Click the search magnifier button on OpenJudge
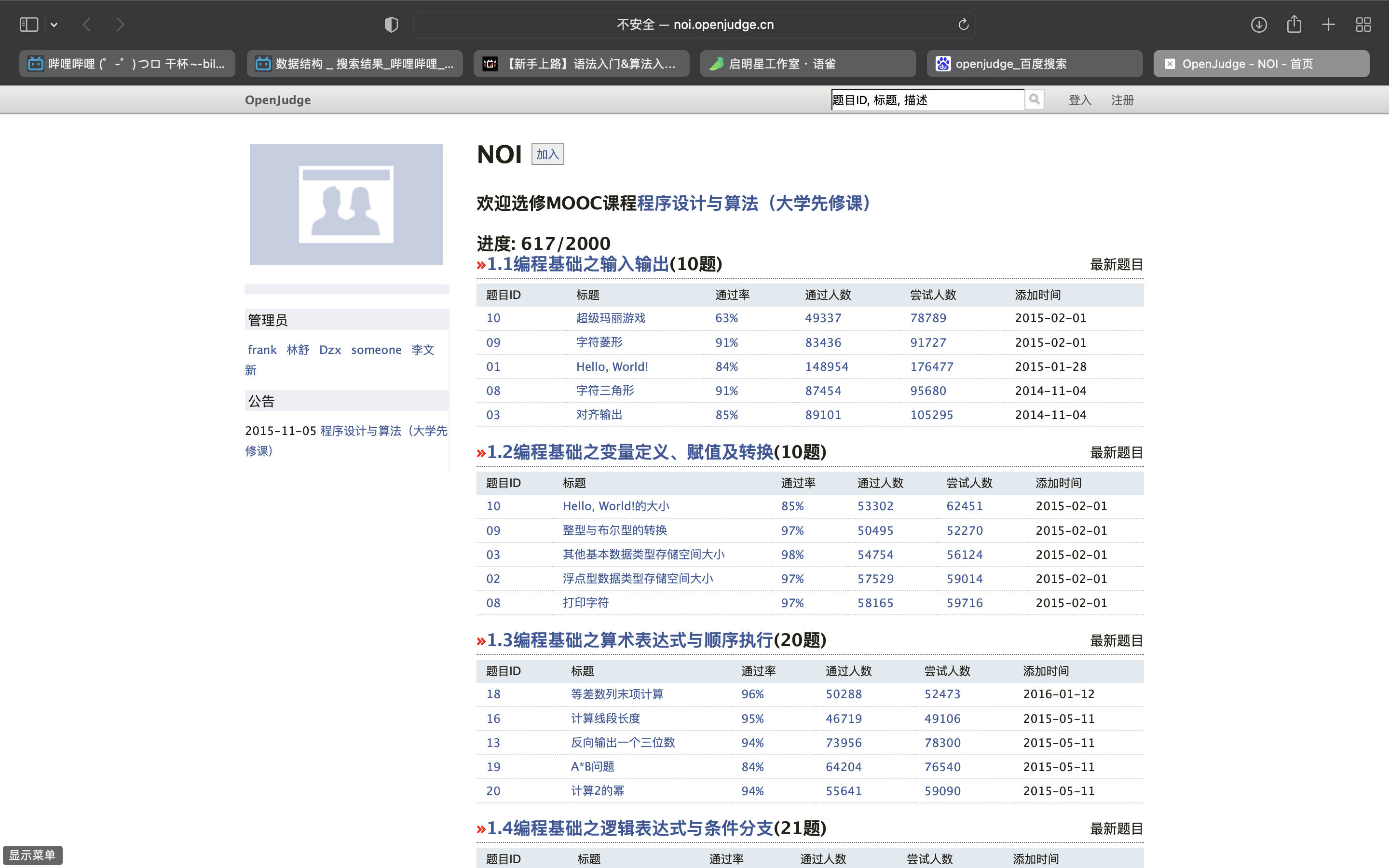Screen dimensions: 1389x868 coord(1035,99)
